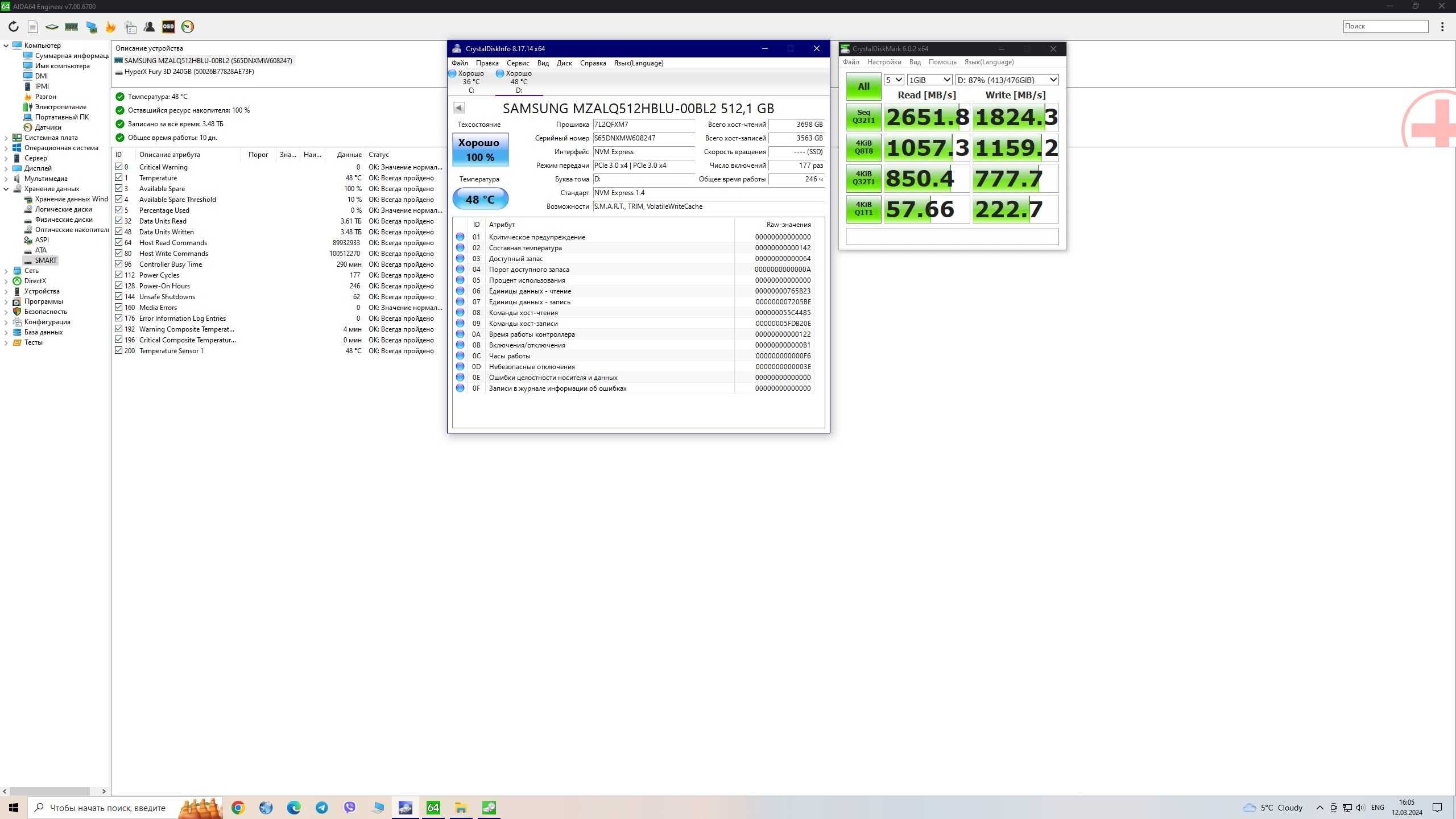
Task: Open CrystalDiskMark Помощь menu
Action: click(942, 62)
